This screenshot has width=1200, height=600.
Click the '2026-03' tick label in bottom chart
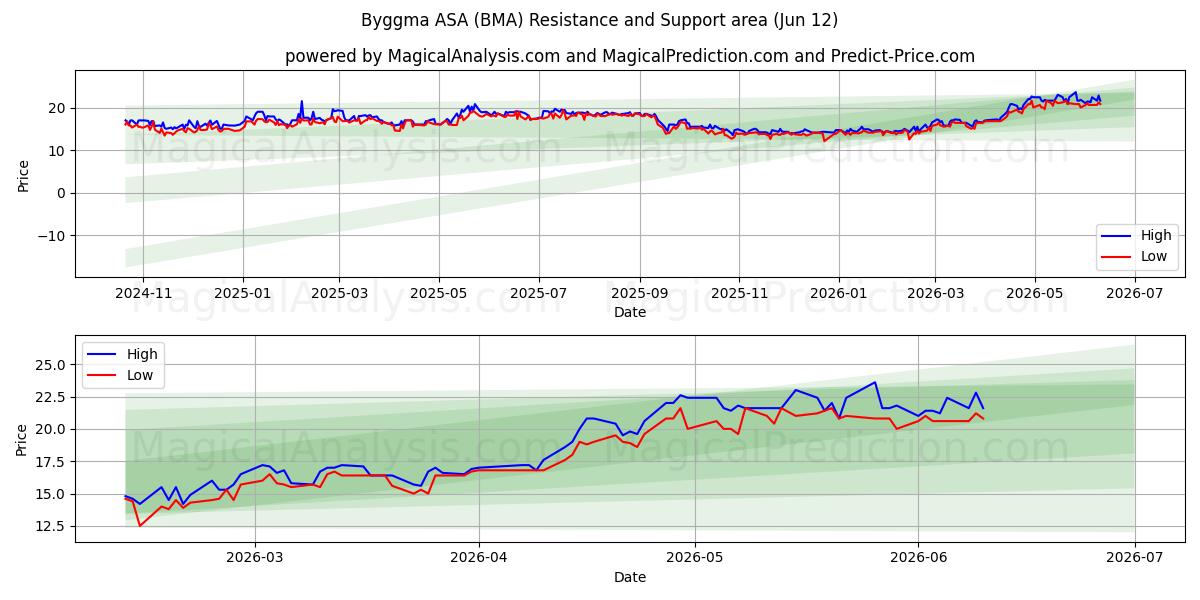point(255,559)
